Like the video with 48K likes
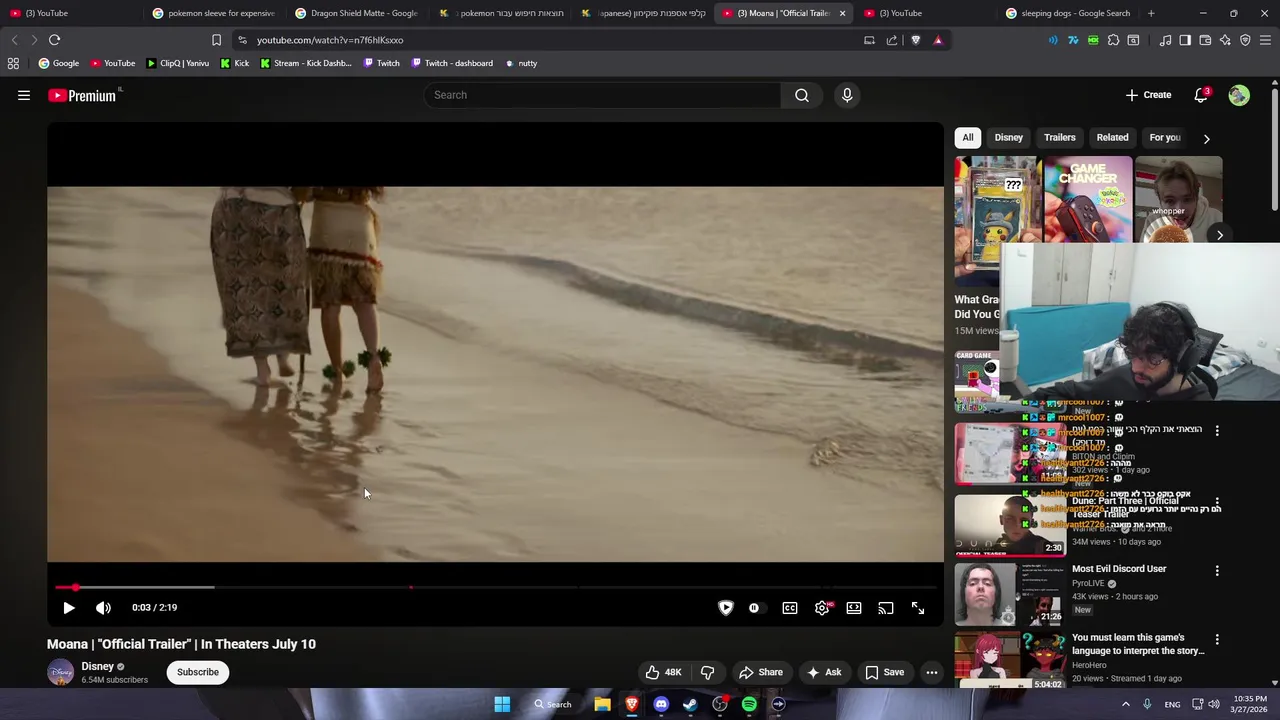 click(x=663, y=672)
